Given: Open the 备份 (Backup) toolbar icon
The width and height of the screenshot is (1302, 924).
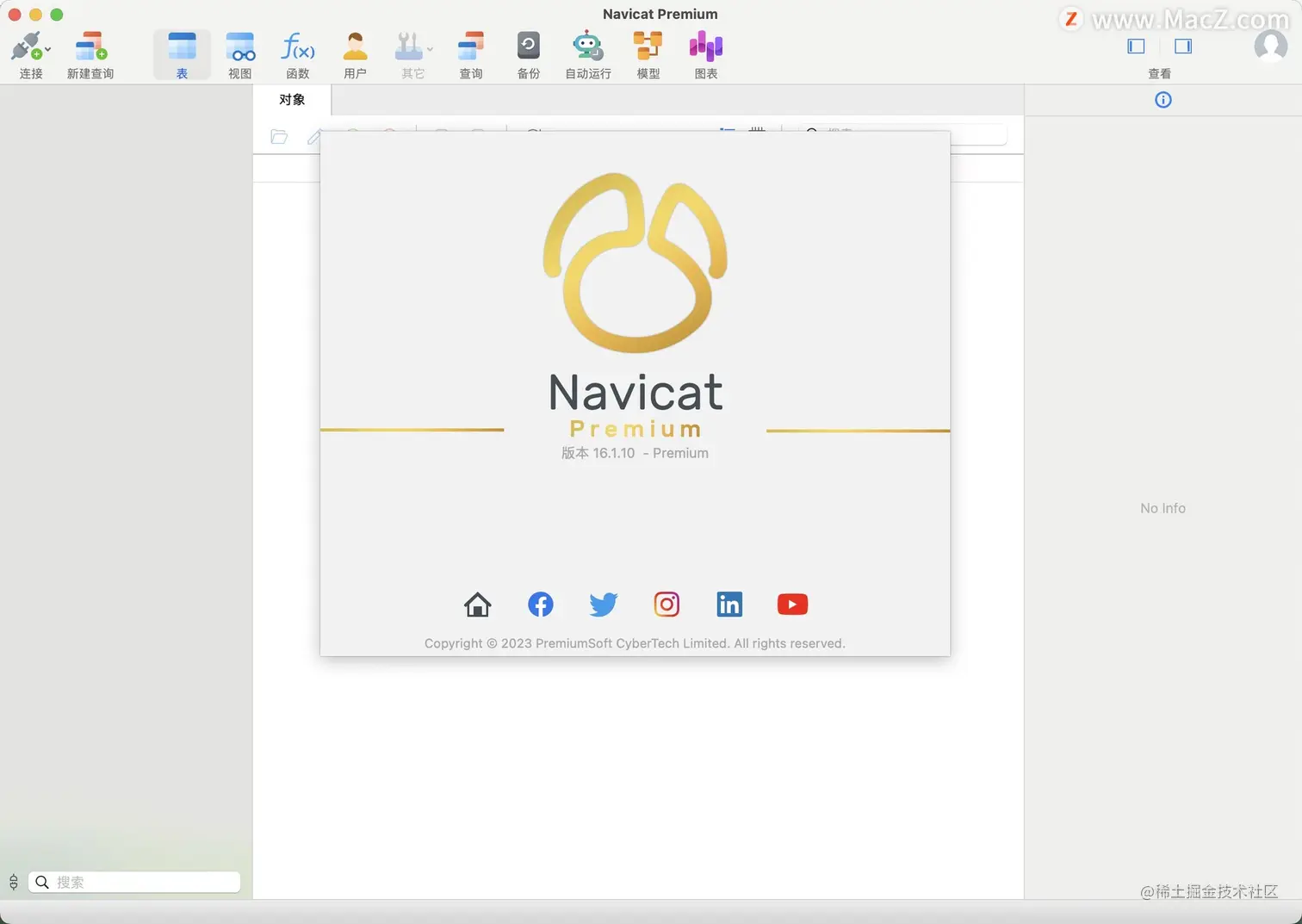Looking at the screenshot, I should (x=529, y=46).
